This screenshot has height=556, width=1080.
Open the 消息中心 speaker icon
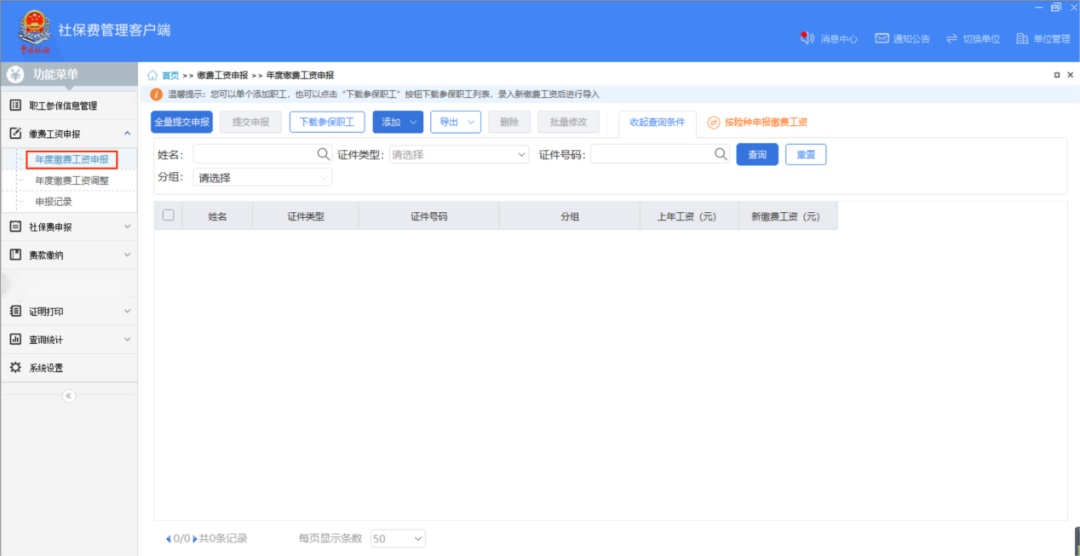[x=807, y=38]
